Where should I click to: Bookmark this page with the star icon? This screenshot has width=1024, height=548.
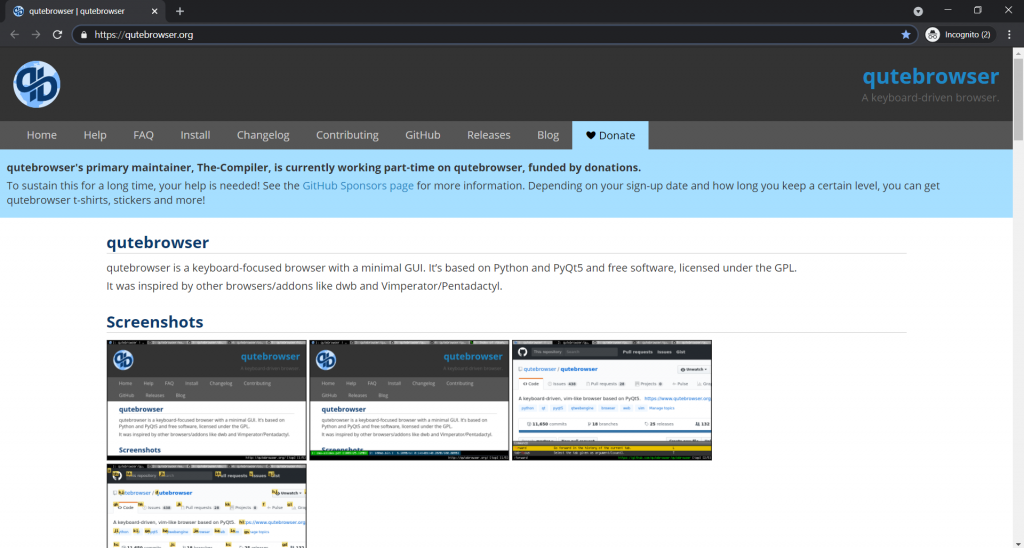(x=906, y=34)
